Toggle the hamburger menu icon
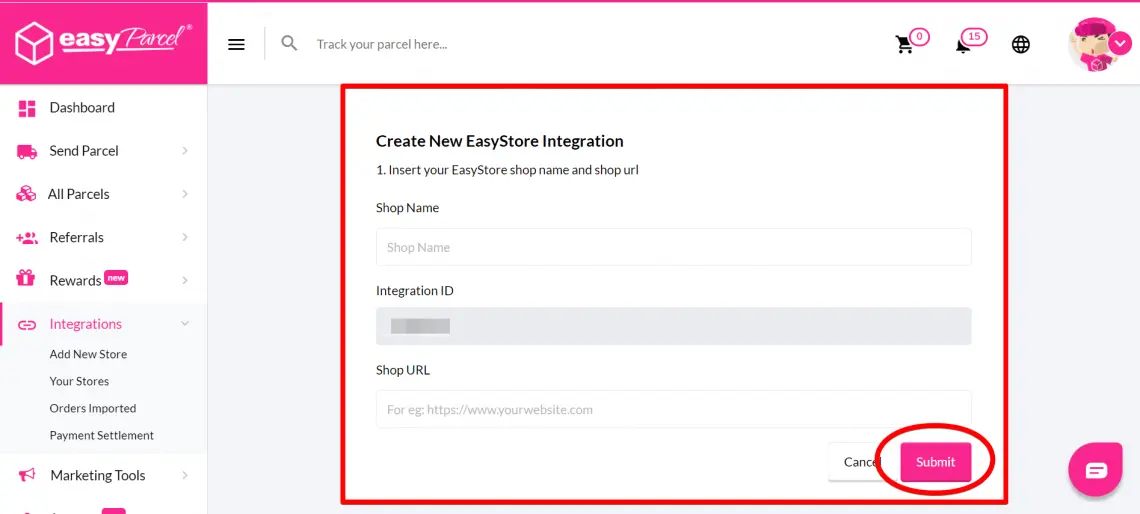 [x=236, y=44]
